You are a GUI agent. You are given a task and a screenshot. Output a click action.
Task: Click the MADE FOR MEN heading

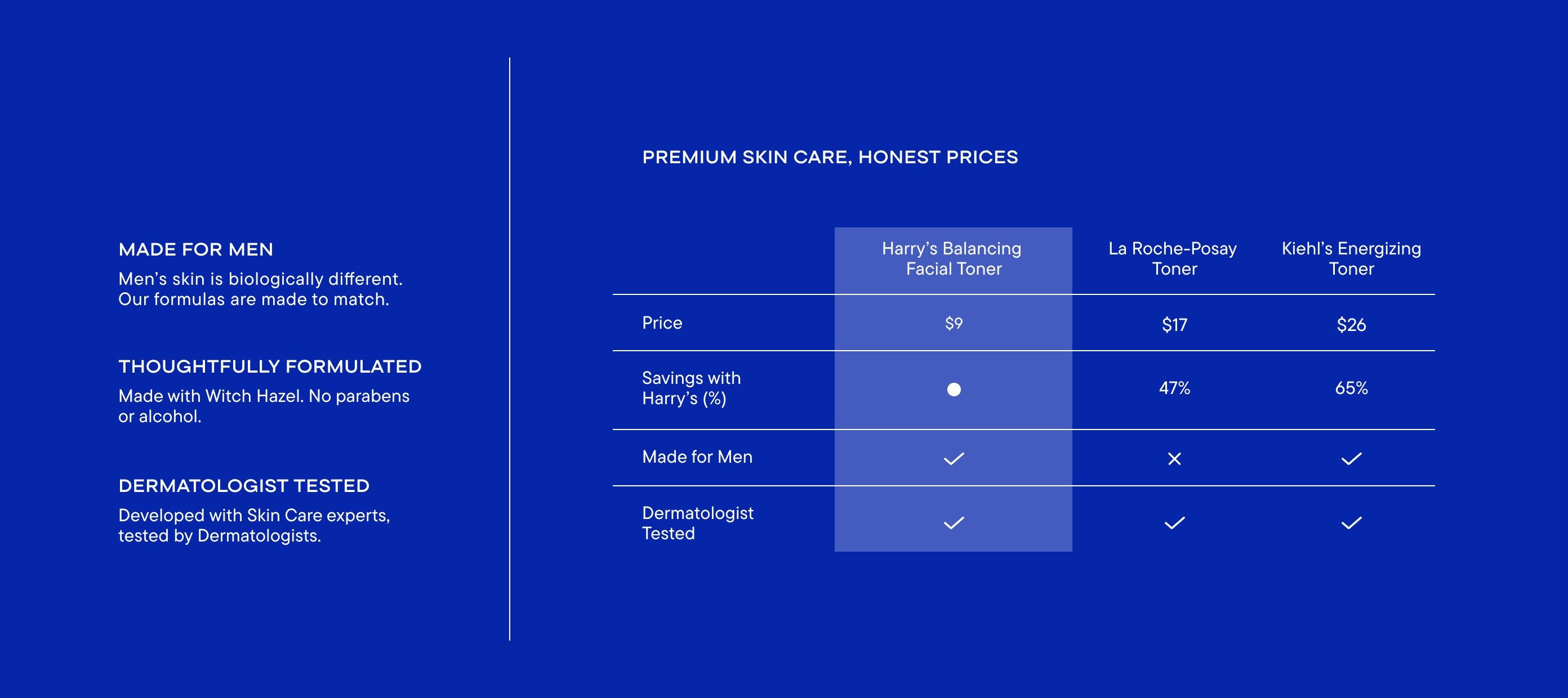tap(196, 249)
